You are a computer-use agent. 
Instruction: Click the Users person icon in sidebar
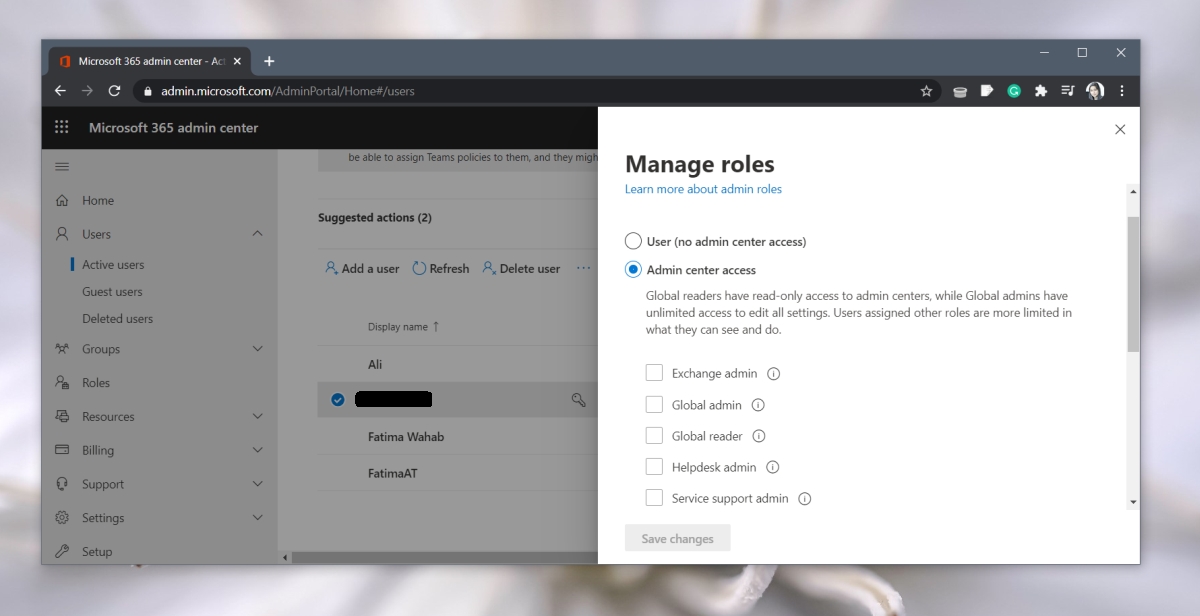[x=62, y=234]
